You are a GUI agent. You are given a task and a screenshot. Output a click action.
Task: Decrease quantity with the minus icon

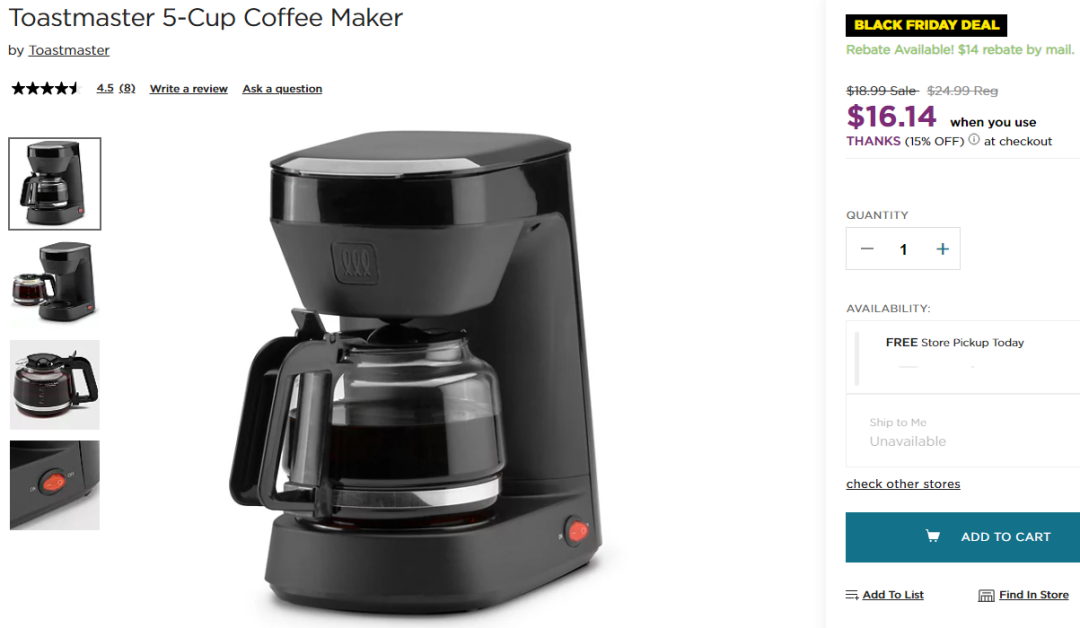(x=867, y=249)
